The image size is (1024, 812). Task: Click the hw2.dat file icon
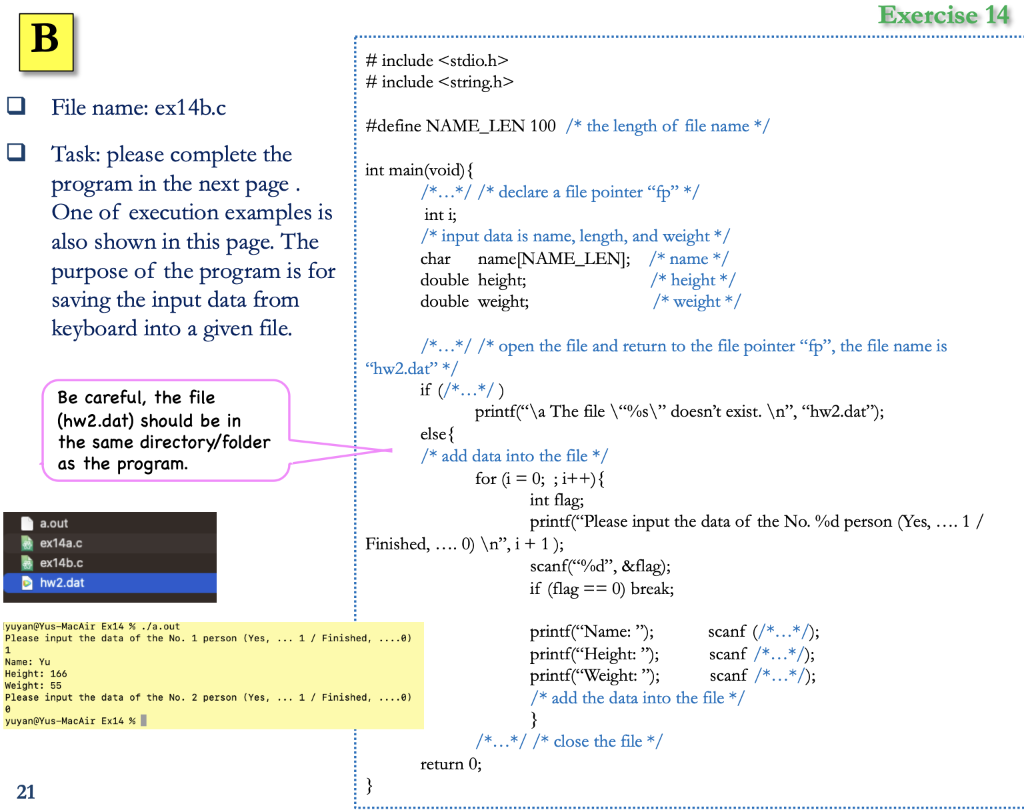pyautogui.click(x=27, y=583)
